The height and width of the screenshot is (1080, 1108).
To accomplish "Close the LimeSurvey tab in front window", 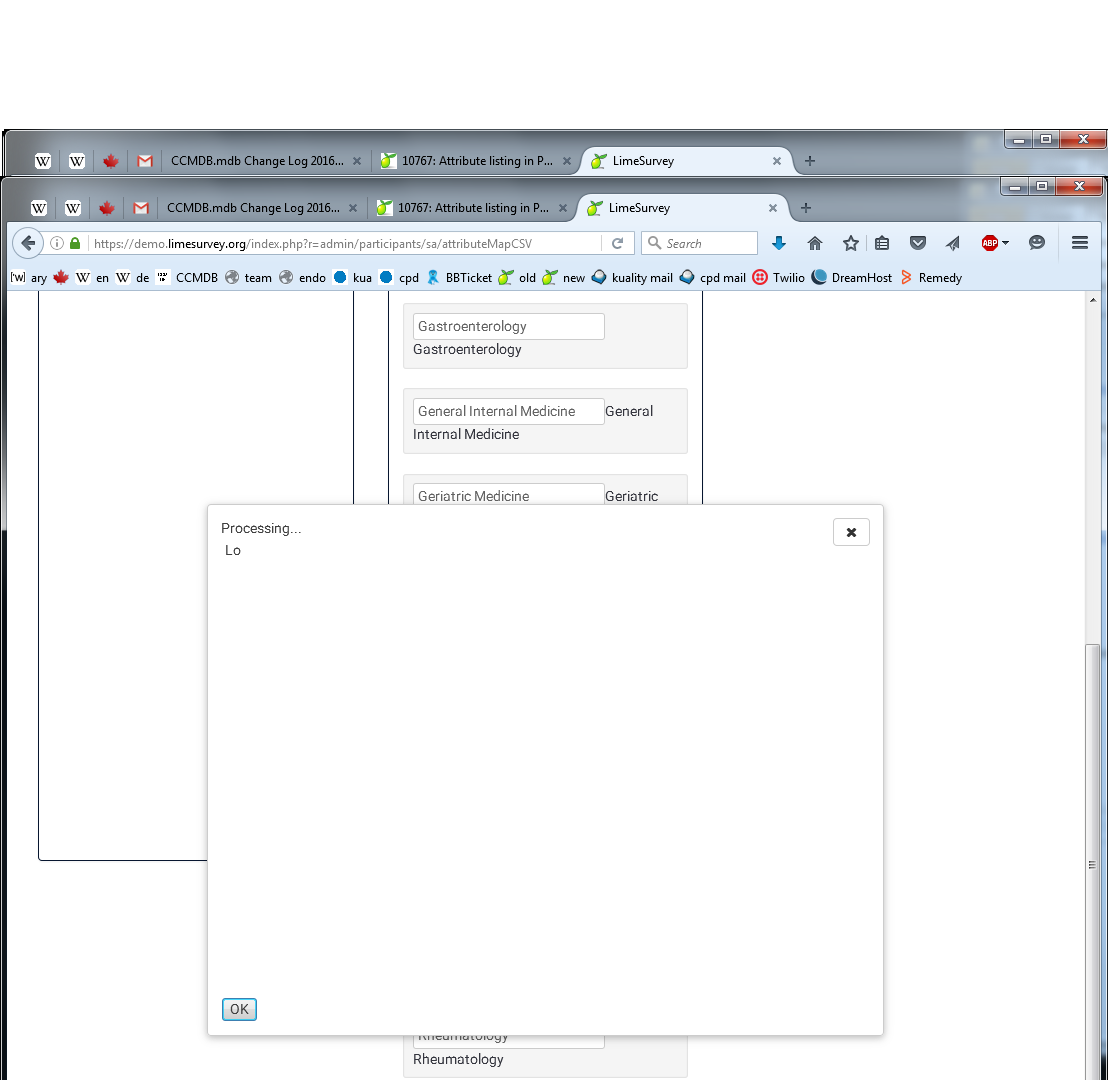I will tap(772, 208).
